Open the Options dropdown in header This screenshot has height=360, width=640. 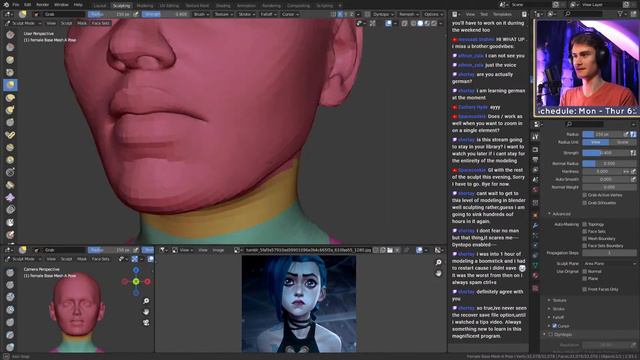433,14
